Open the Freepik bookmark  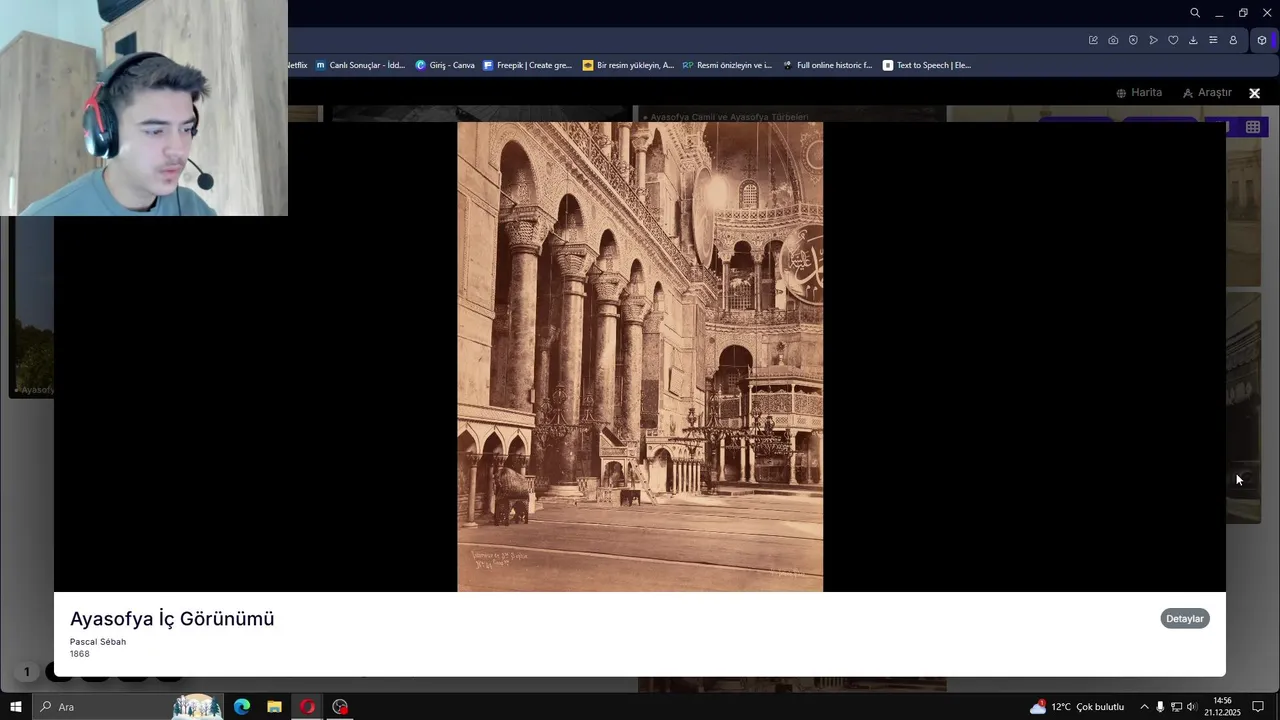pos(527,65)
